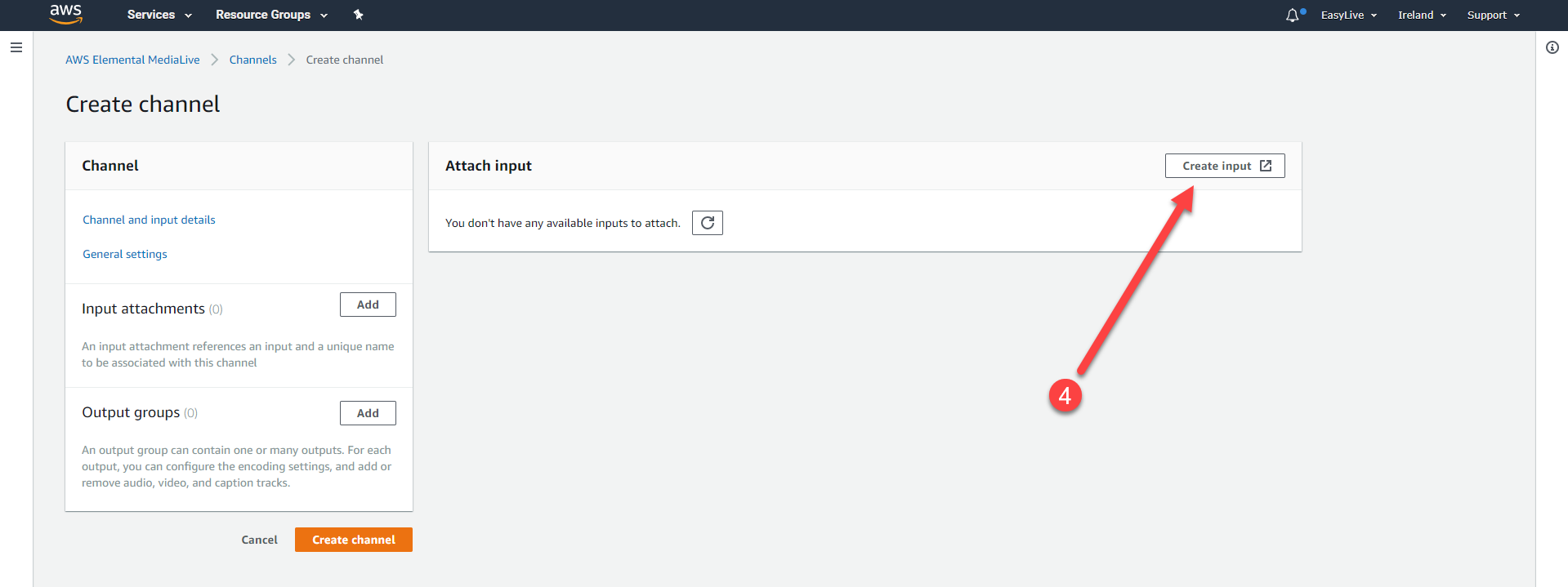Go to Channels breadcrumb
Image resolution: width=1568 pixels, height=587 pixels.
(252, 60)
